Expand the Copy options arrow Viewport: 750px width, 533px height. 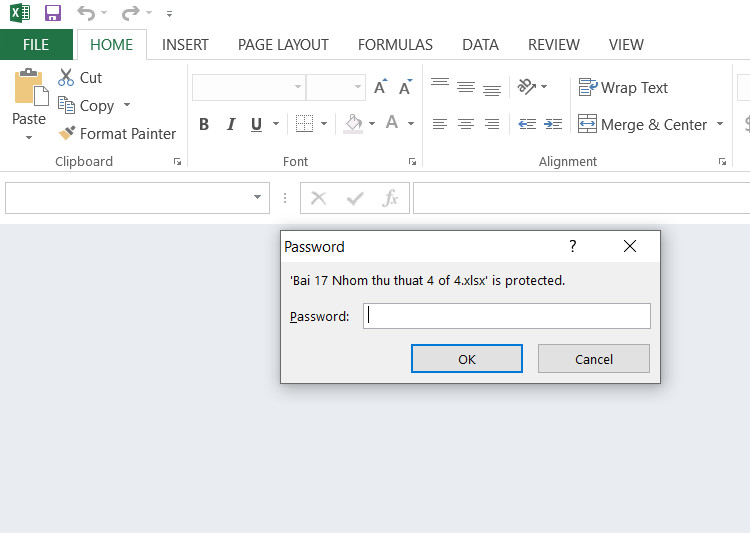(x=127, y=104)
